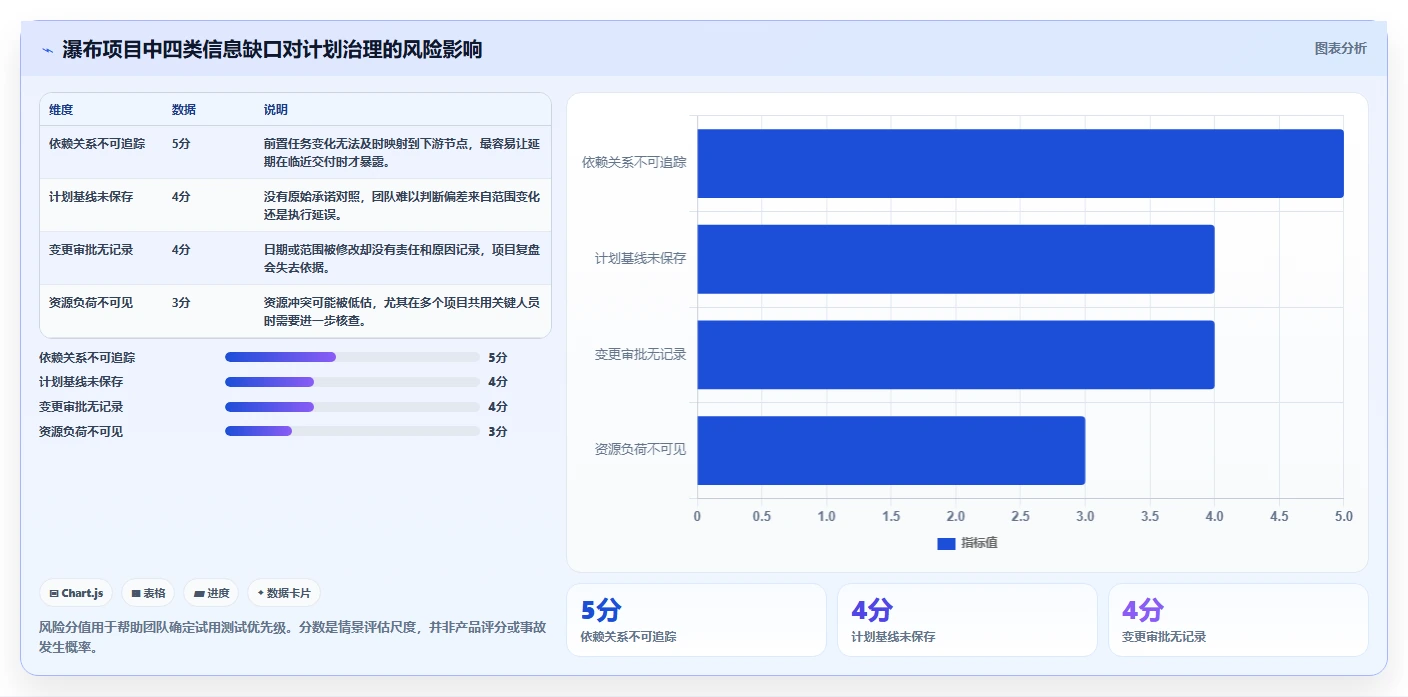
Task: Click the 资源负荷不可见 chart axis label
Action: tap(640, 450)
